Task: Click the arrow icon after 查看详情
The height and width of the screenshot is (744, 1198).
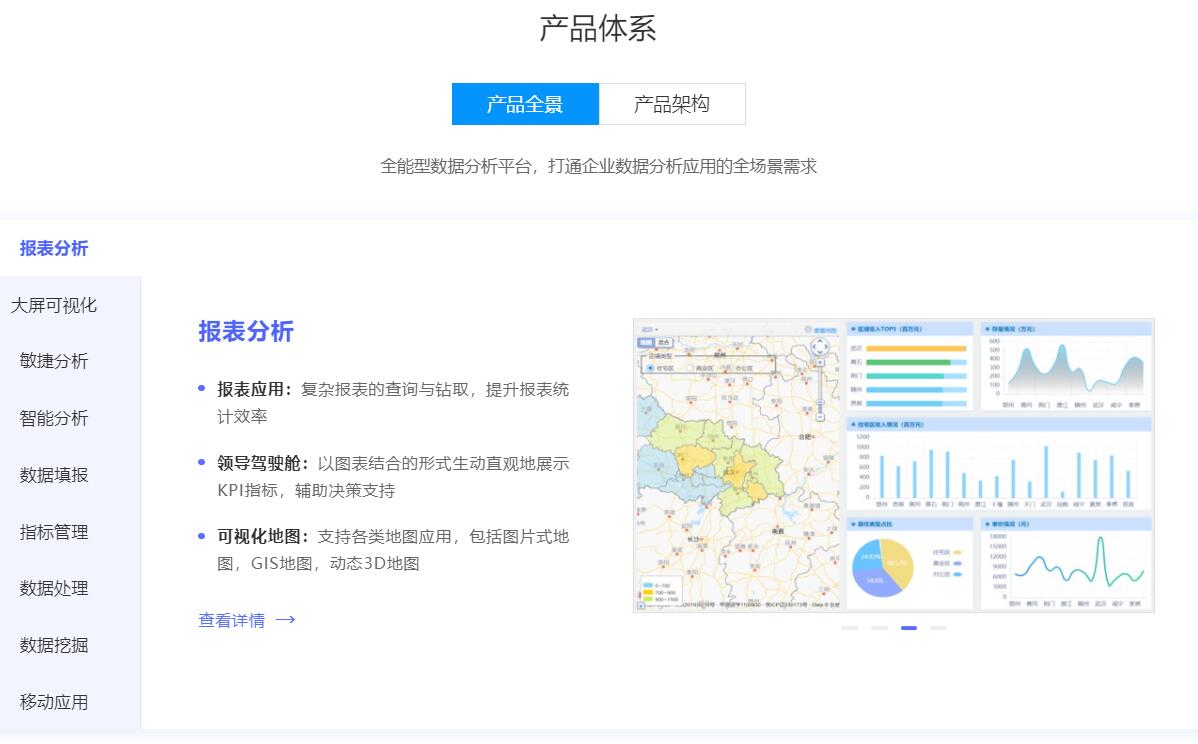Action: pos(286,620)
